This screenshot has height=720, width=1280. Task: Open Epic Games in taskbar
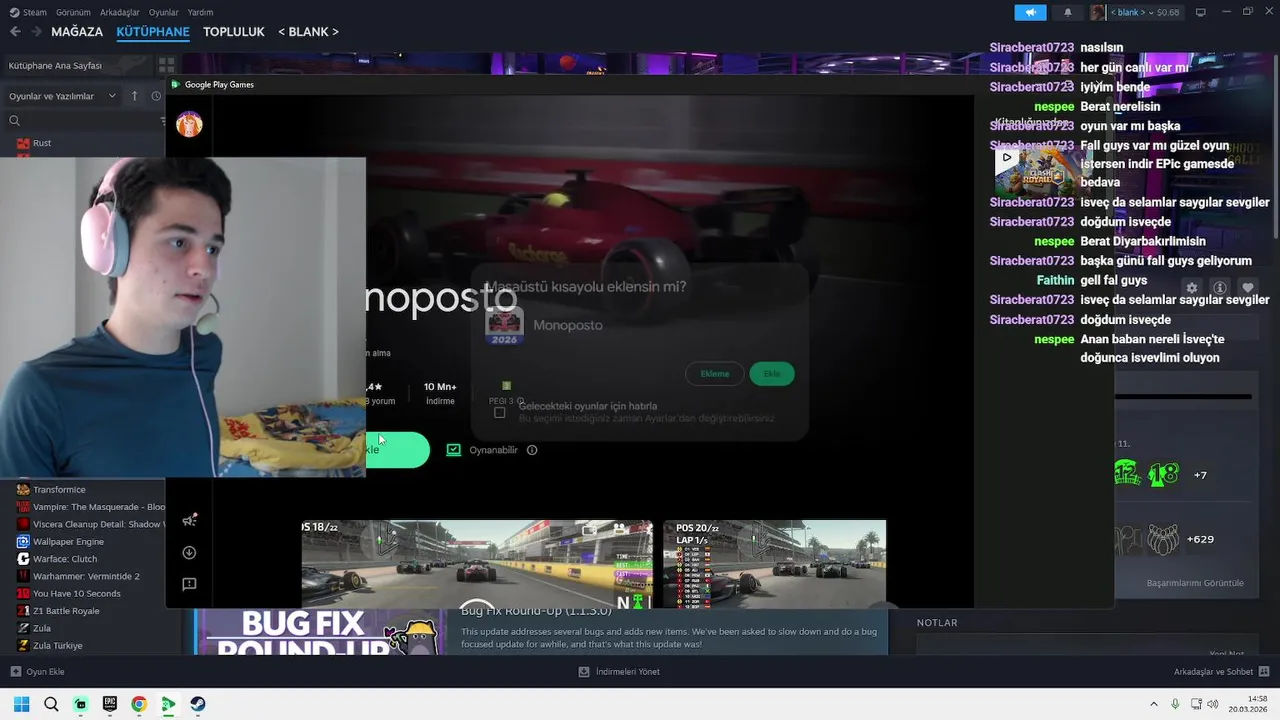click(110, 704)
